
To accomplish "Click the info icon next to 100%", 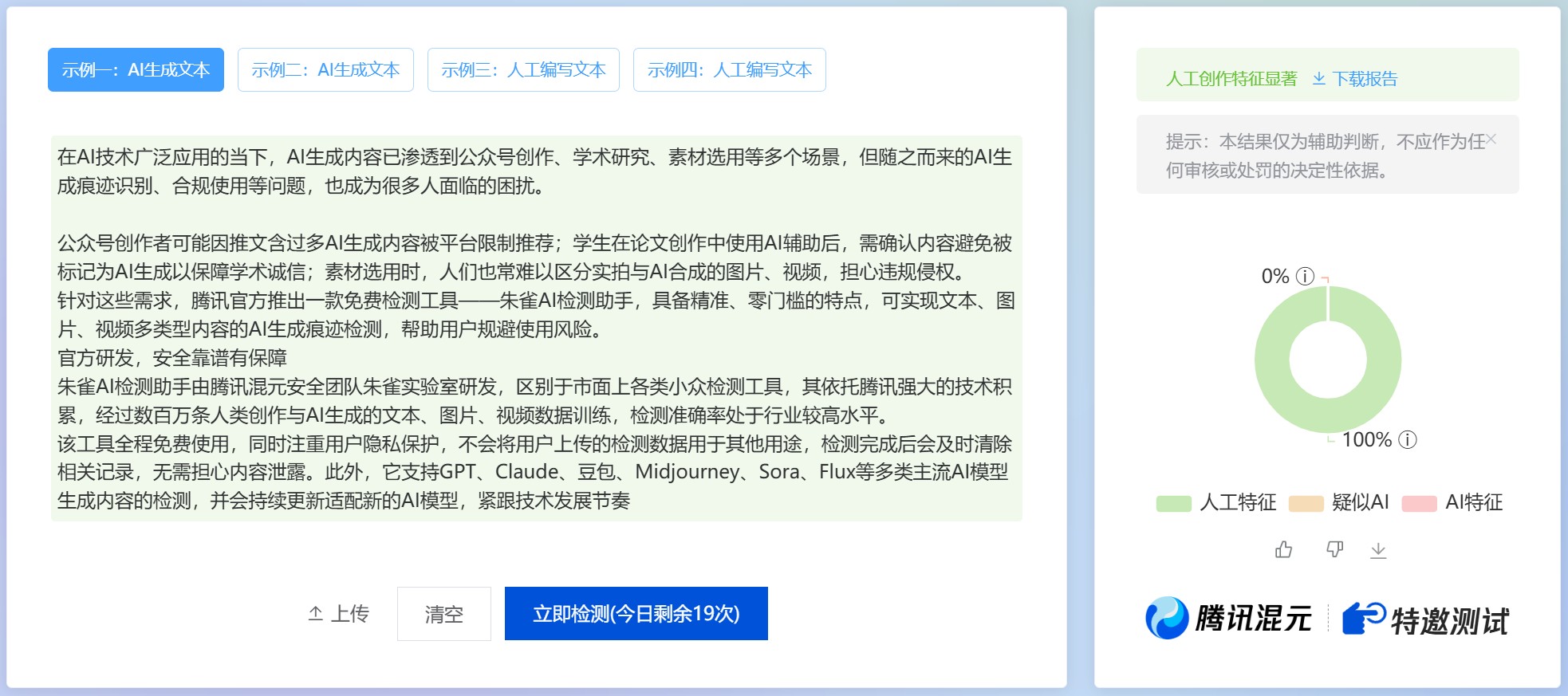I will [x=1408, y=439].
